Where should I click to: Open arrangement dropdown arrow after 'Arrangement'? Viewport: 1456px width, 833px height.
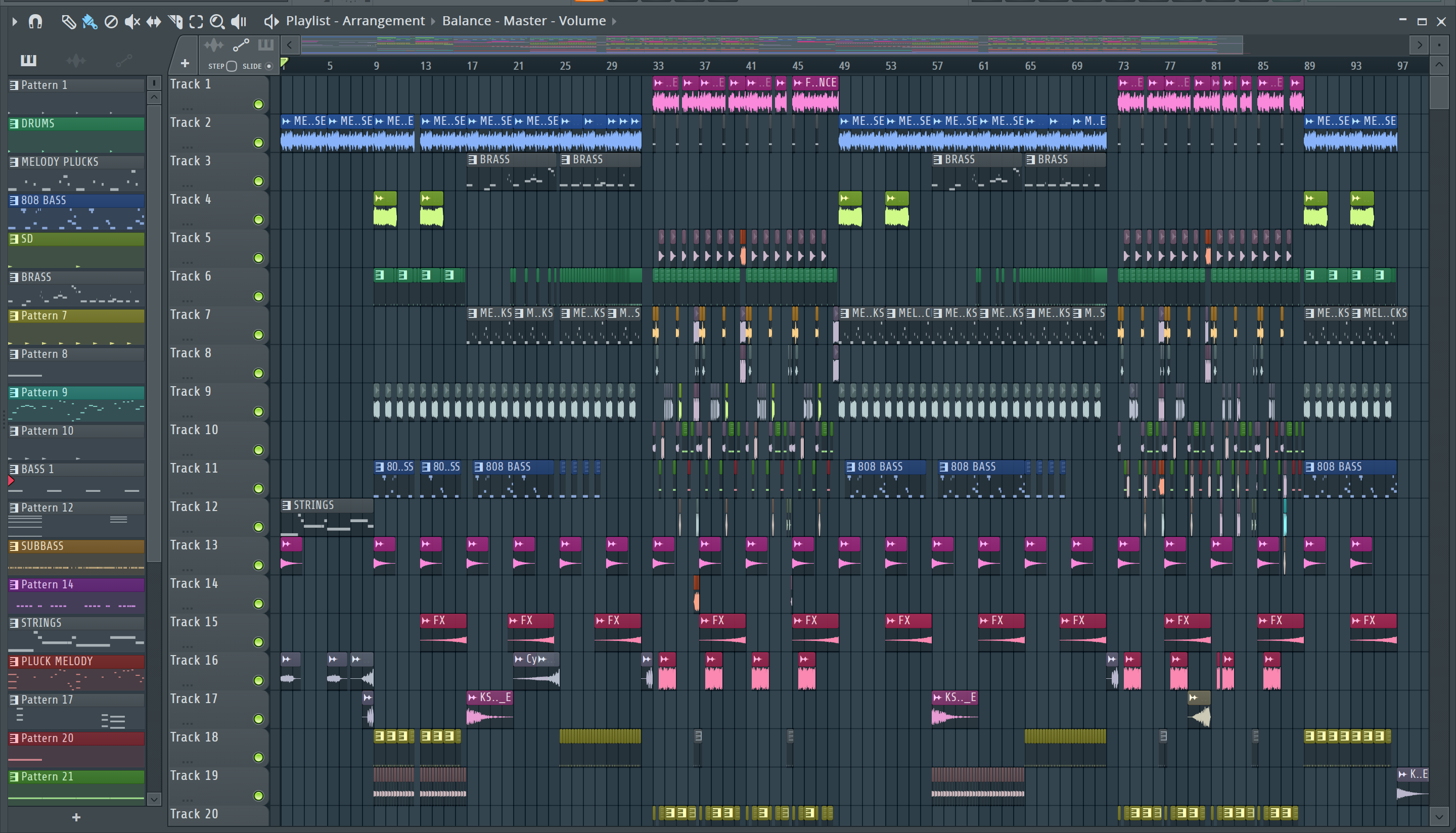tap(433, 22)
